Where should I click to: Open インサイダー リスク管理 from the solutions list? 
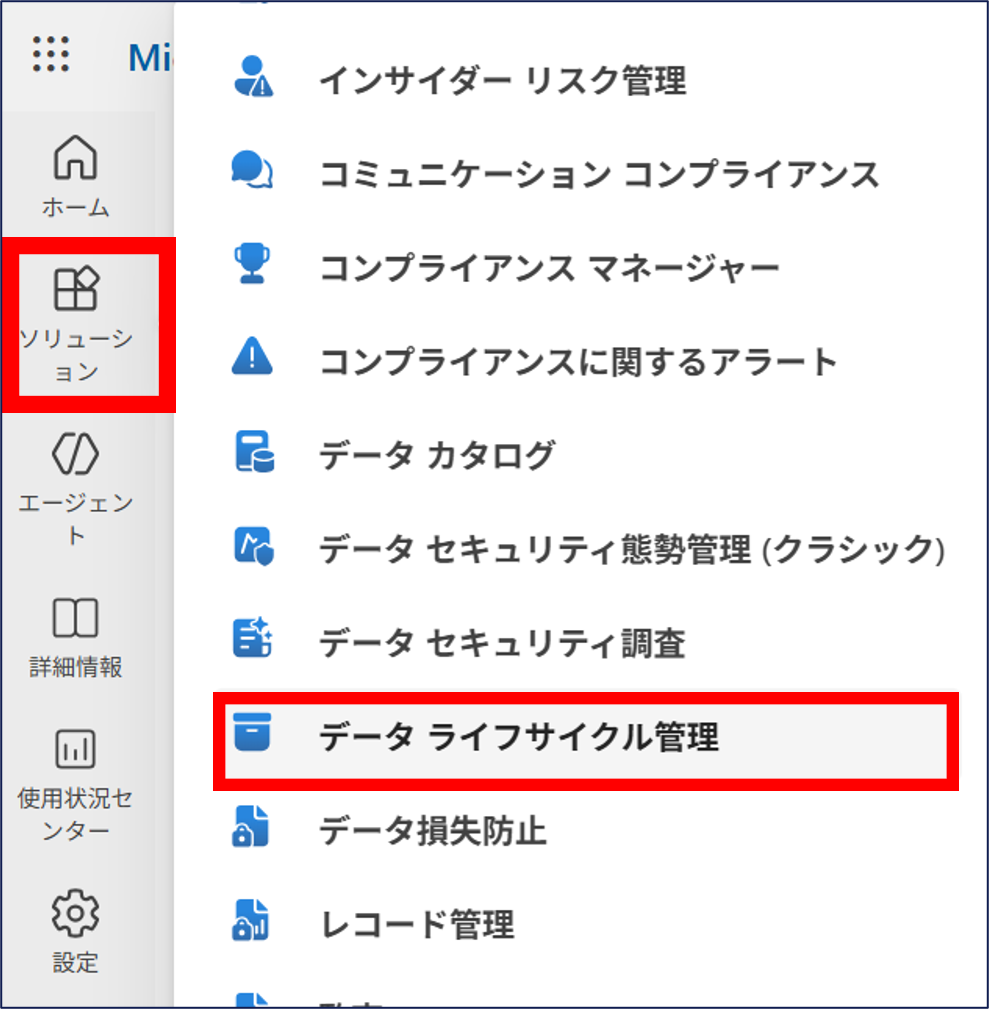(x=504, y=81)
